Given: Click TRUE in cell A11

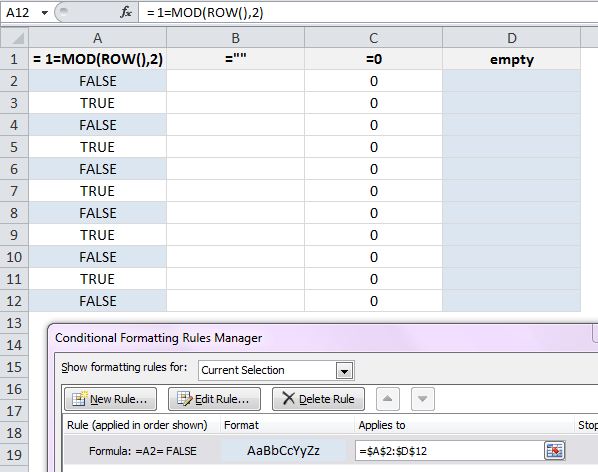Looking at the screenshot, I should (97, 279).
